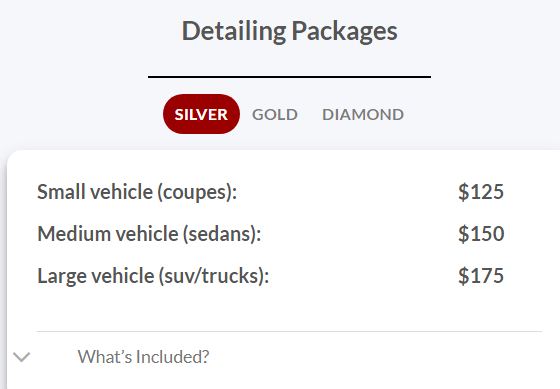
Task: Click the $125 small vehicle price
Action: (x=481, y=192)
